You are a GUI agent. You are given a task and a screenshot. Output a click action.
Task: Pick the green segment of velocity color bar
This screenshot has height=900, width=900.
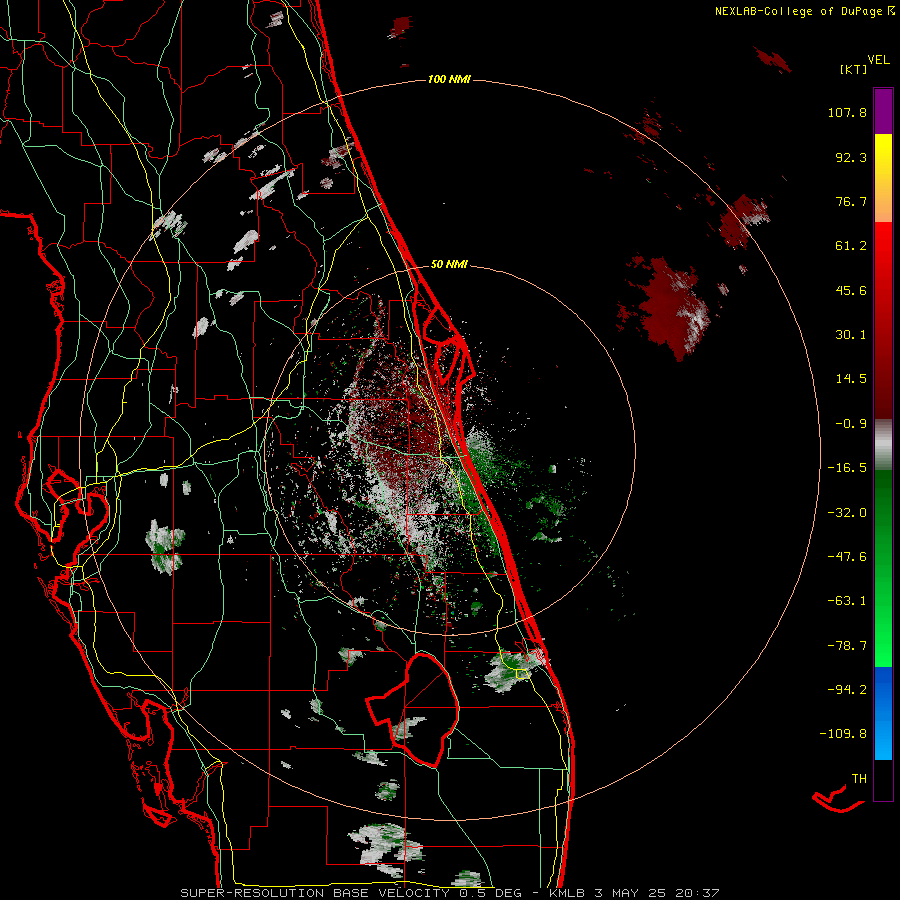pyautogui.click(x=883, y=568)
